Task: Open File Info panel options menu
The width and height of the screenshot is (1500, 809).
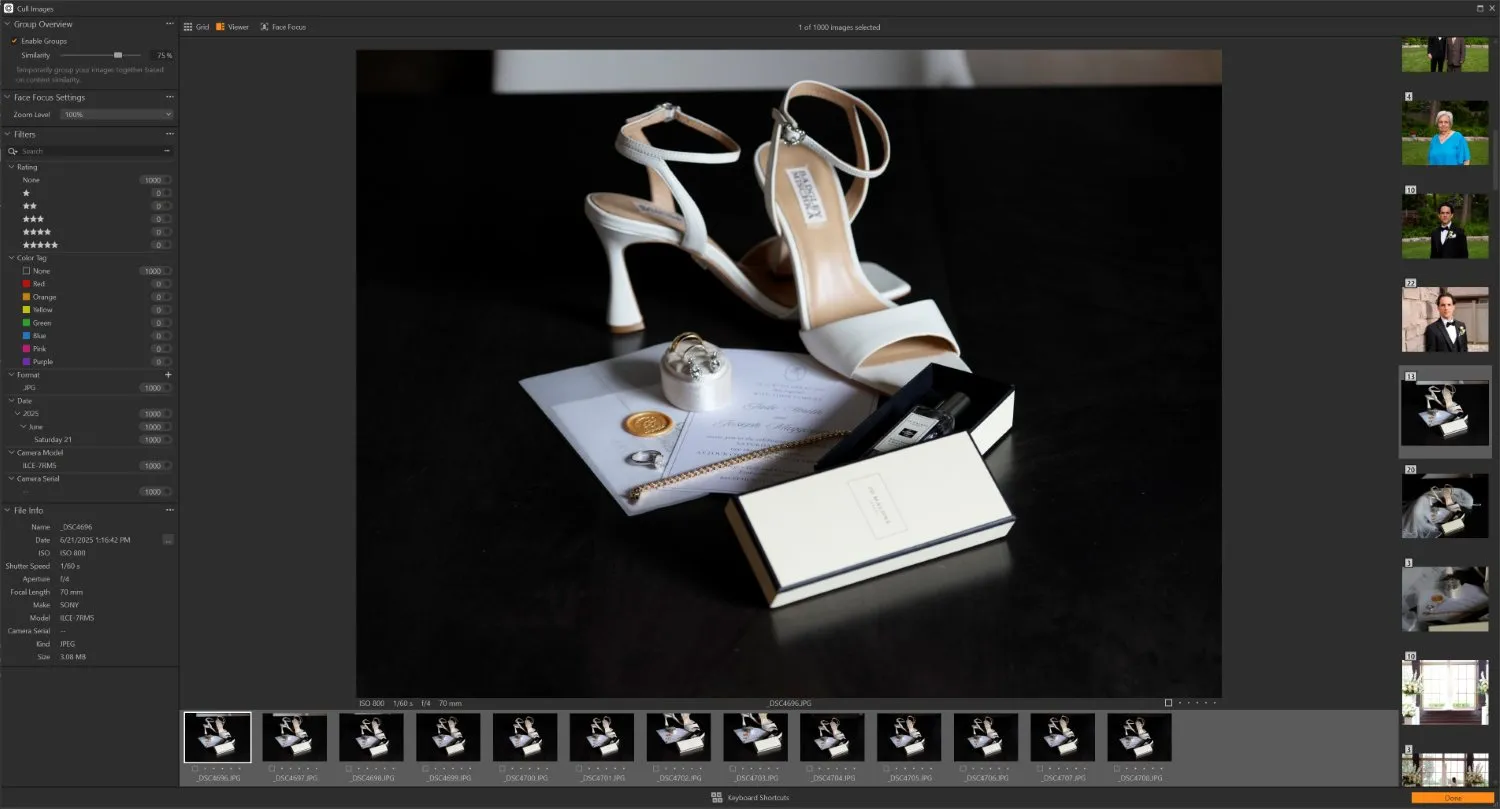Action: point(169,510)
